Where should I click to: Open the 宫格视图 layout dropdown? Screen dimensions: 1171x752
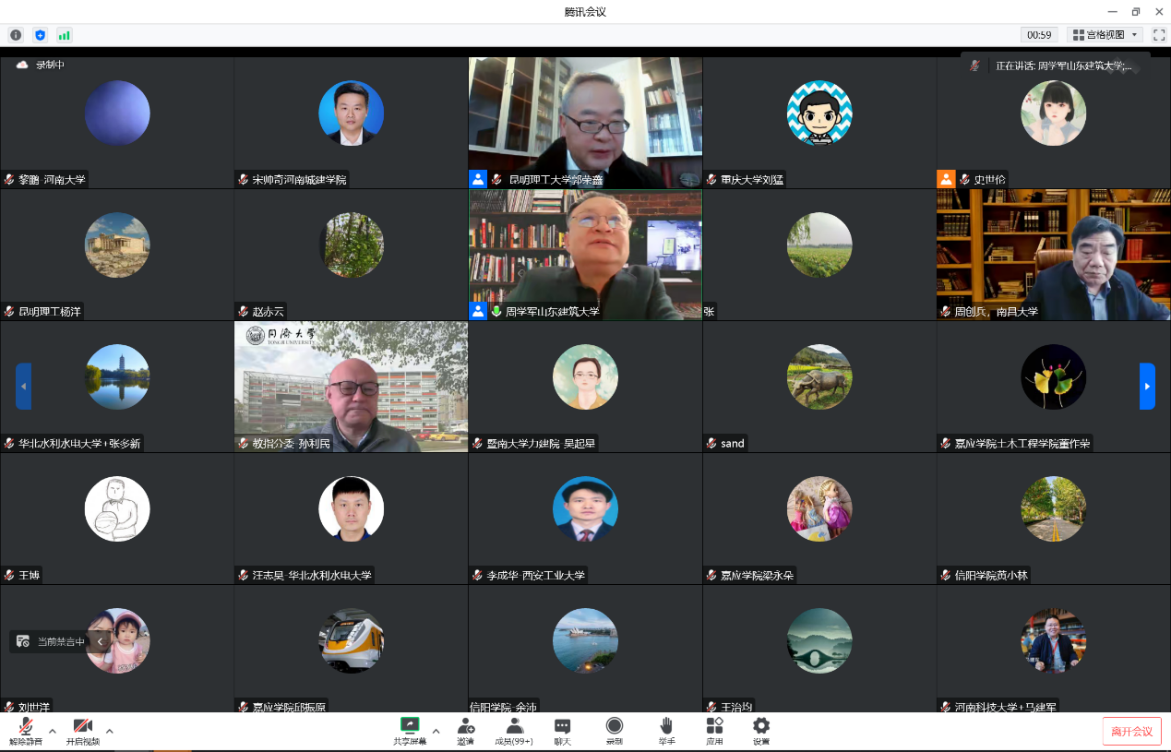point(1105,35)
